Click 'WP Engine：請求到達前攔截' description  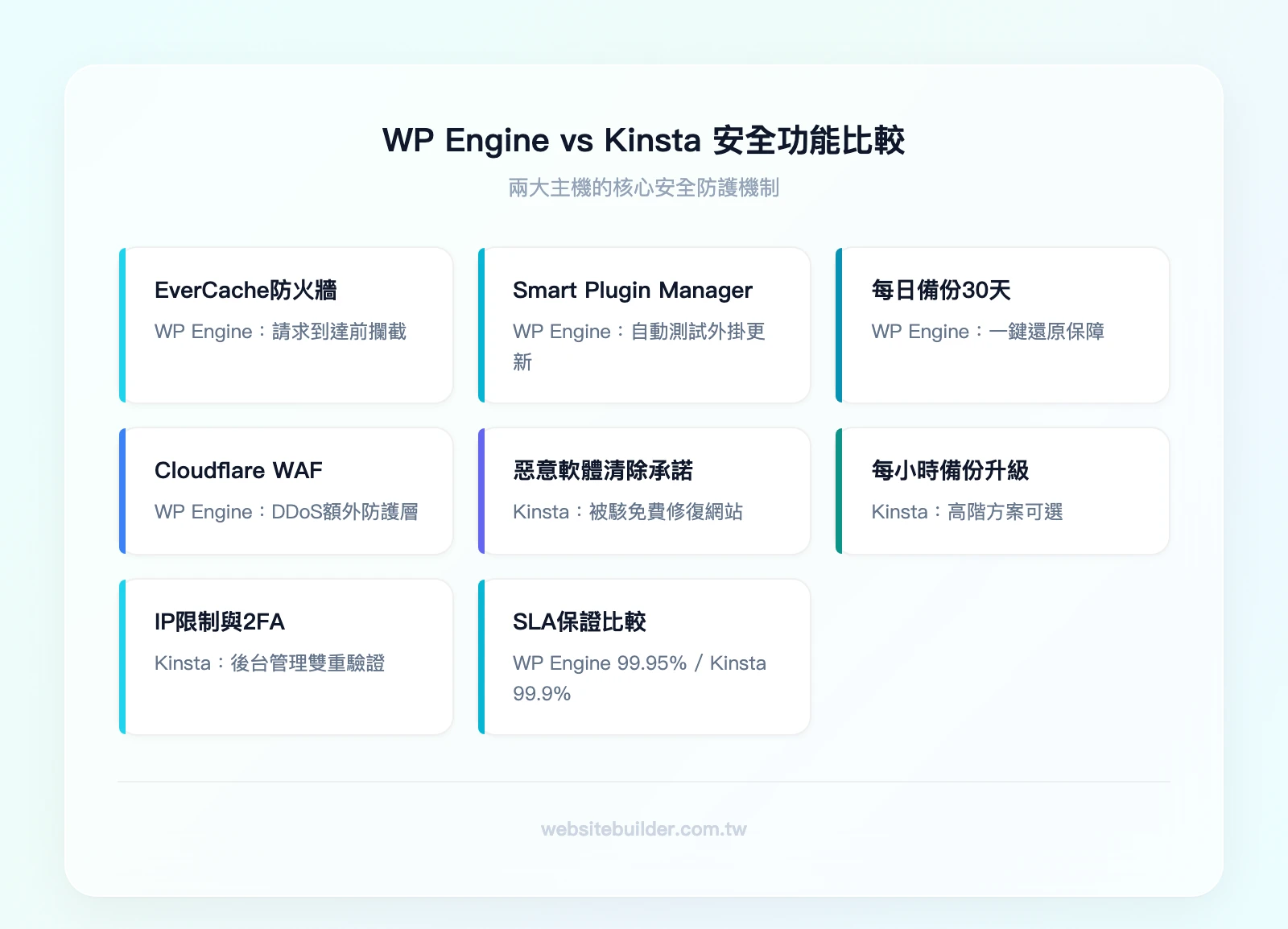[280, 332]
